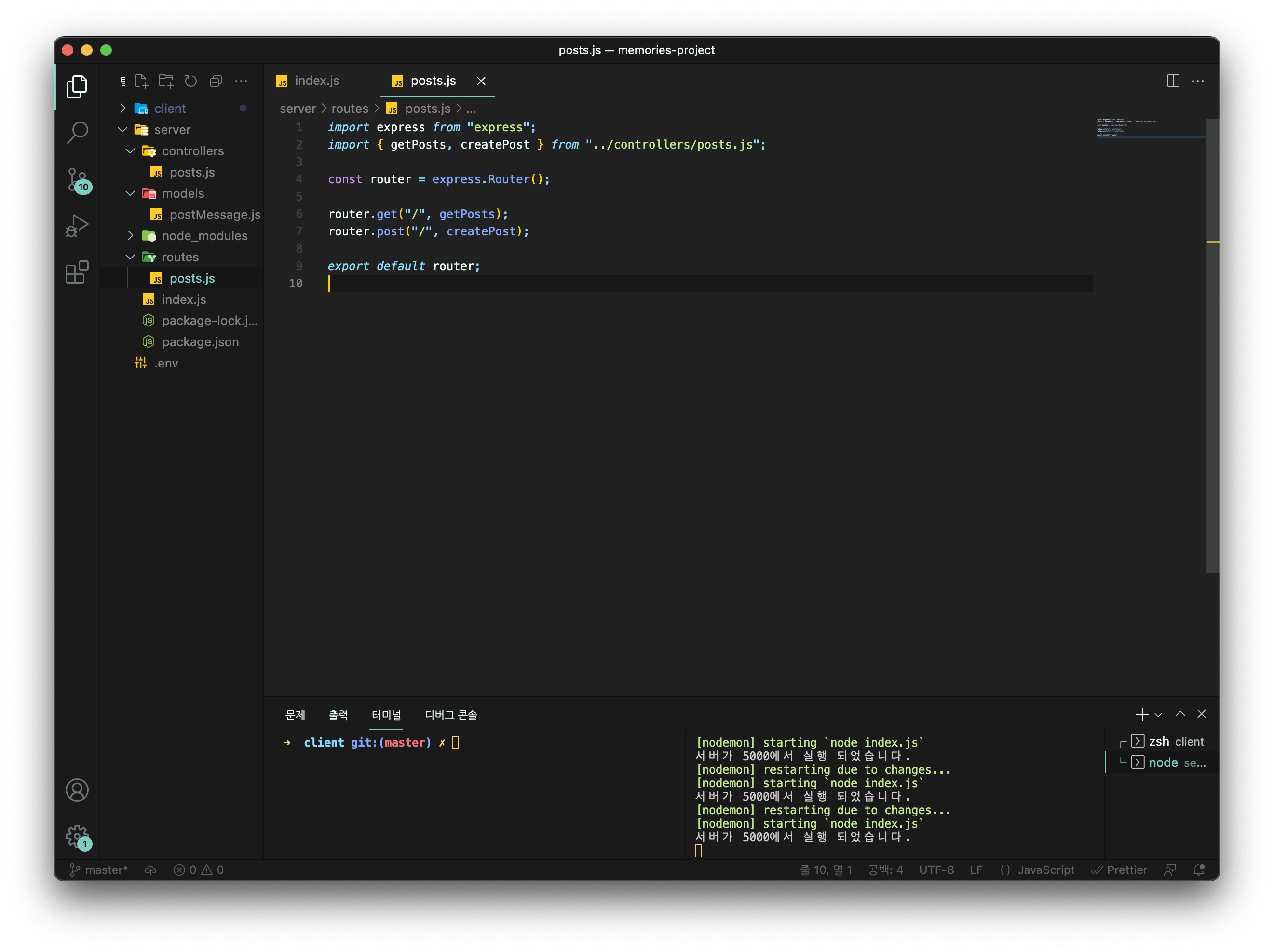Switch to 문제 (Problems) panel tab

pos(296,715)
